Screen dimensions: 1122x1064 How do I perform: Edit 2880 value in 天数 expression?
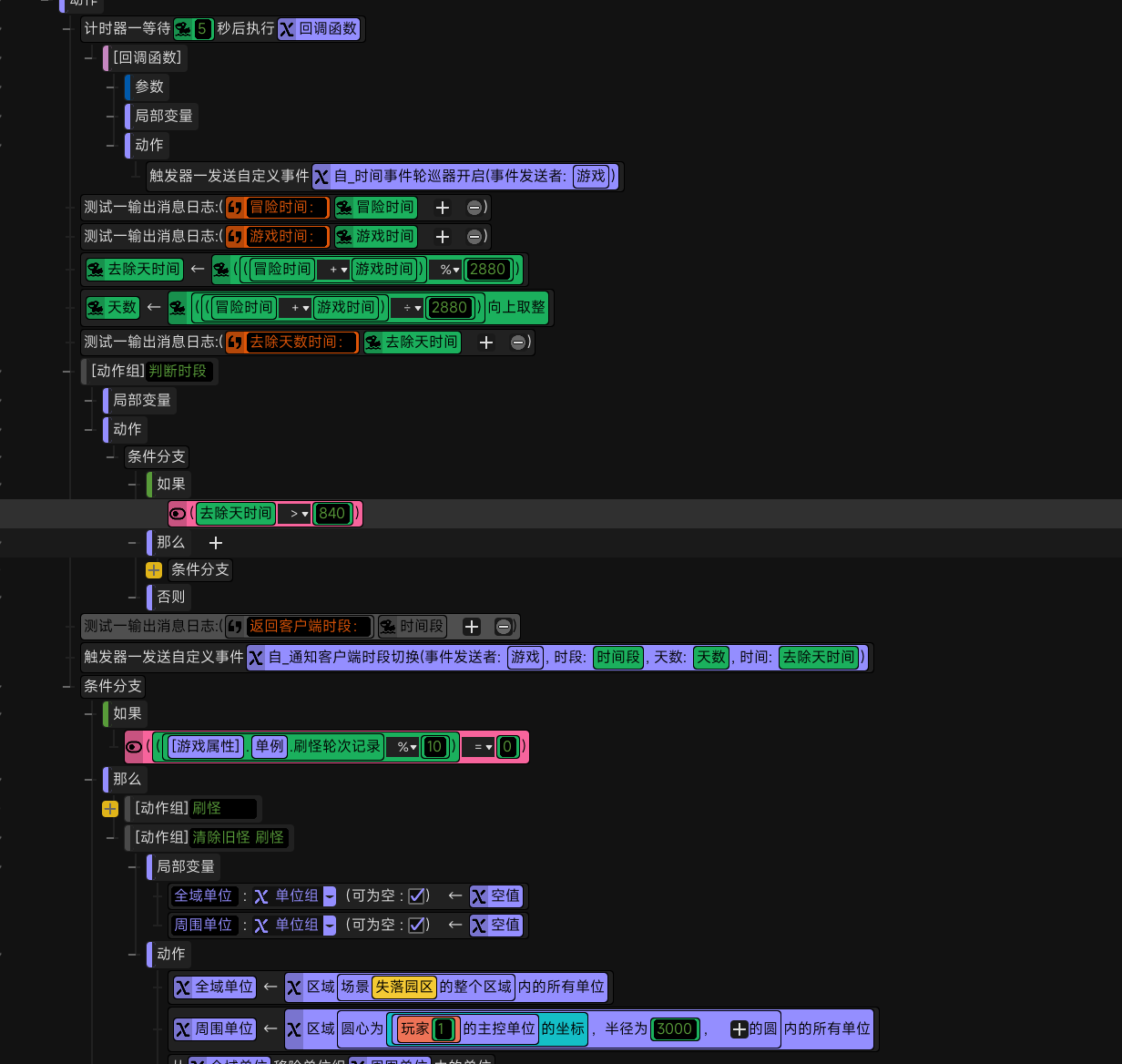click(x=449, y=308)
